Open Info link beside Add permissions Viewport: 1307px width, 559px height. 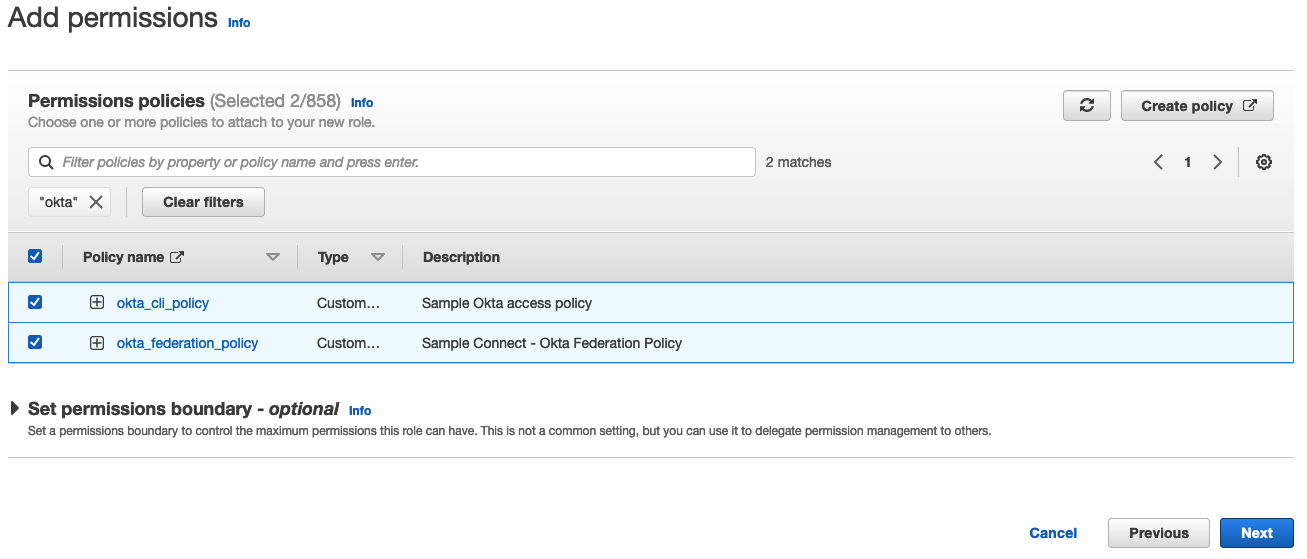click(x=239, y=23)
